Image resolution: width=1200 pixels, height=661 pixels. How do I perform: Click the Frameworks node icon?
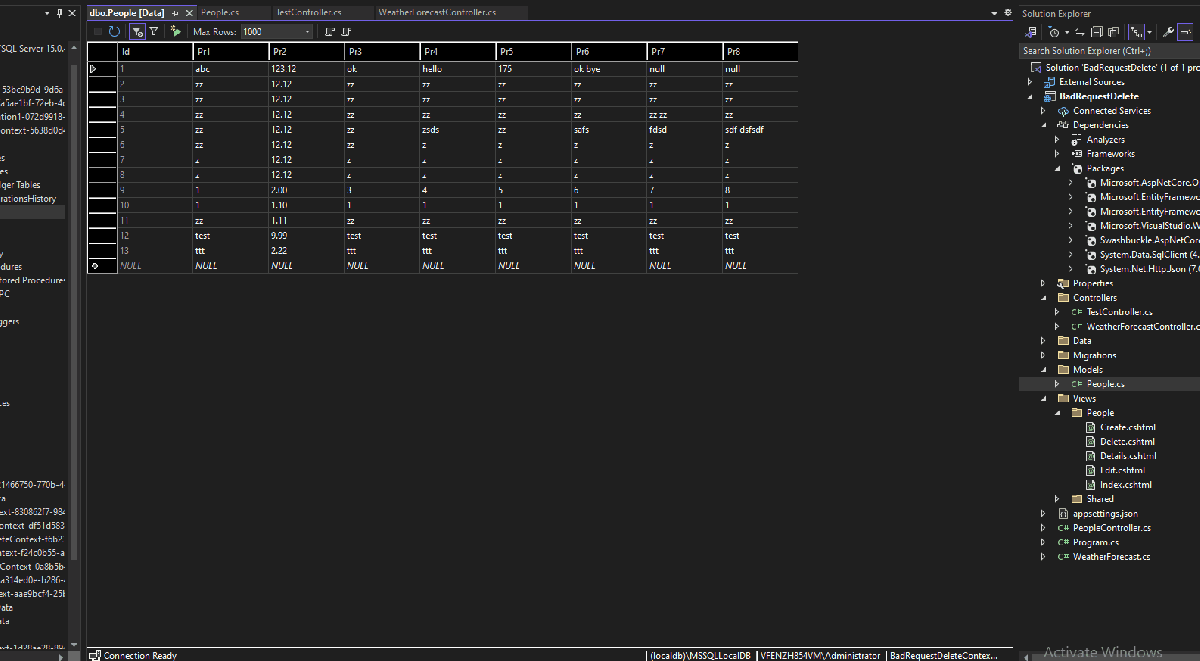[x=1077, y=154]
